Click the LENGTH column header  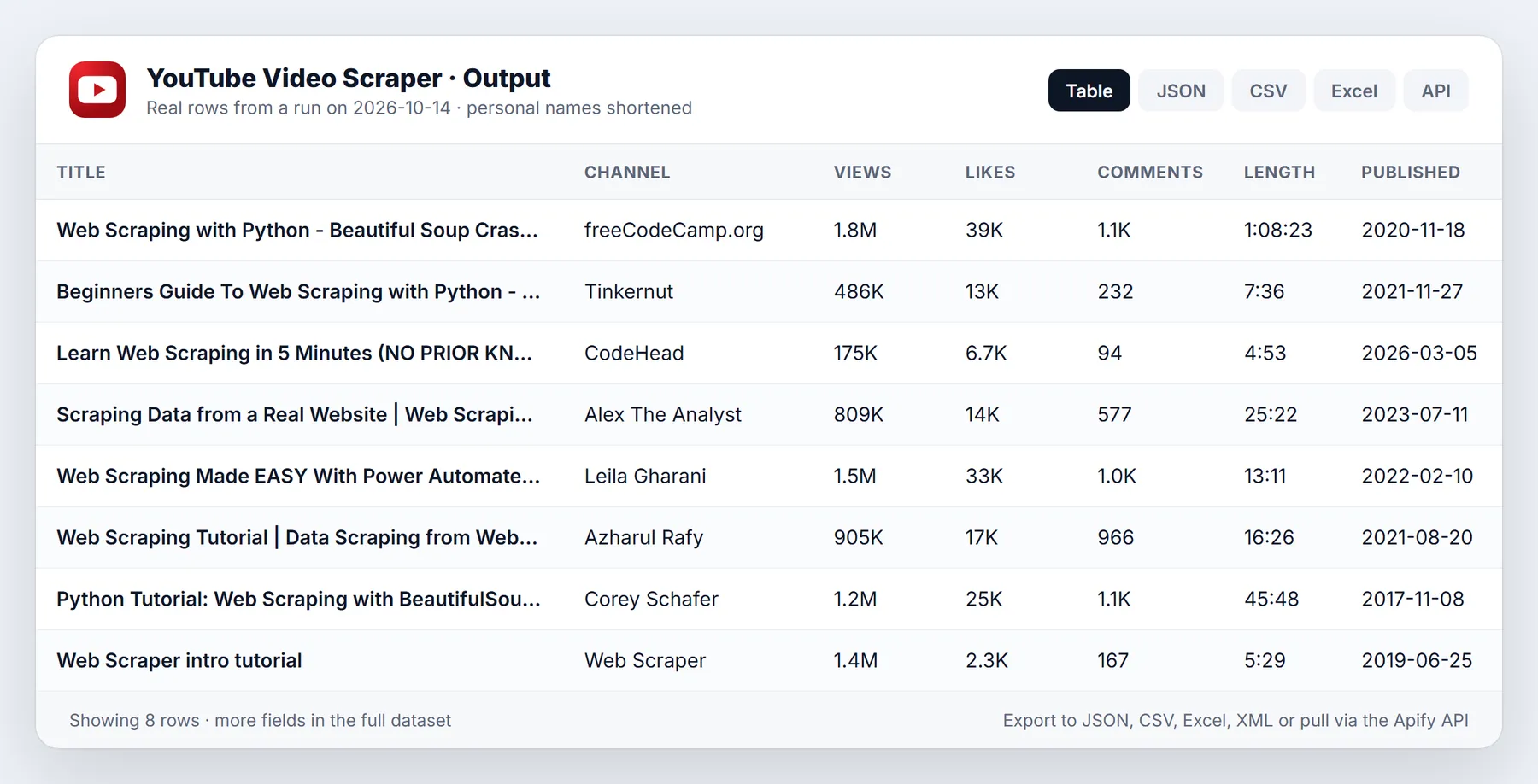(1279, 173)
